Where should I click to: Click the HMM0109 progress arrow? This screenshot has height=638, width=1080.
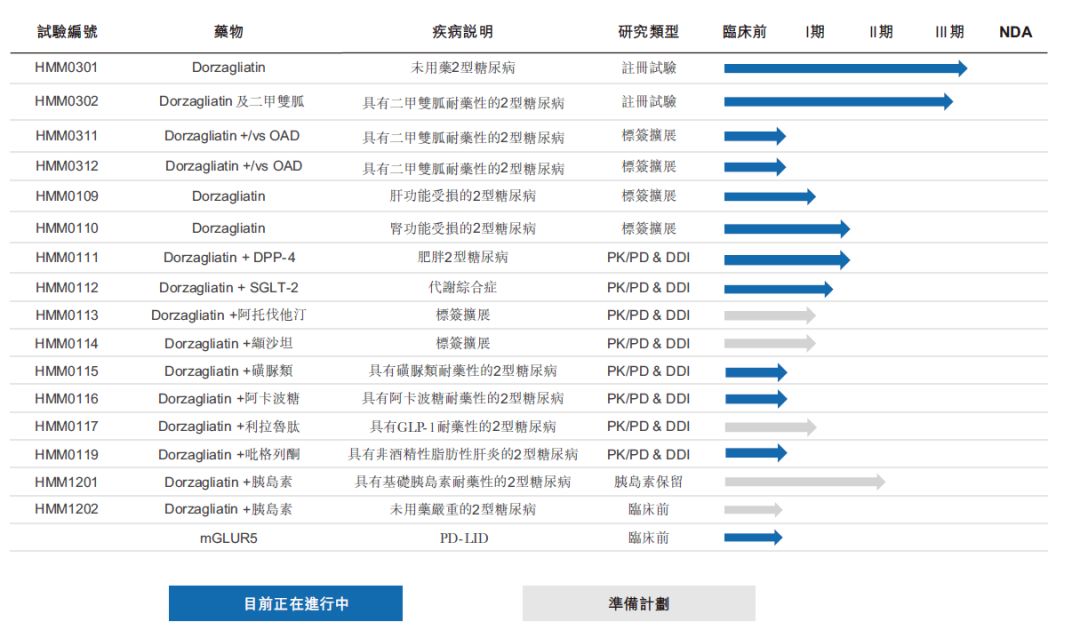[770, 197]
